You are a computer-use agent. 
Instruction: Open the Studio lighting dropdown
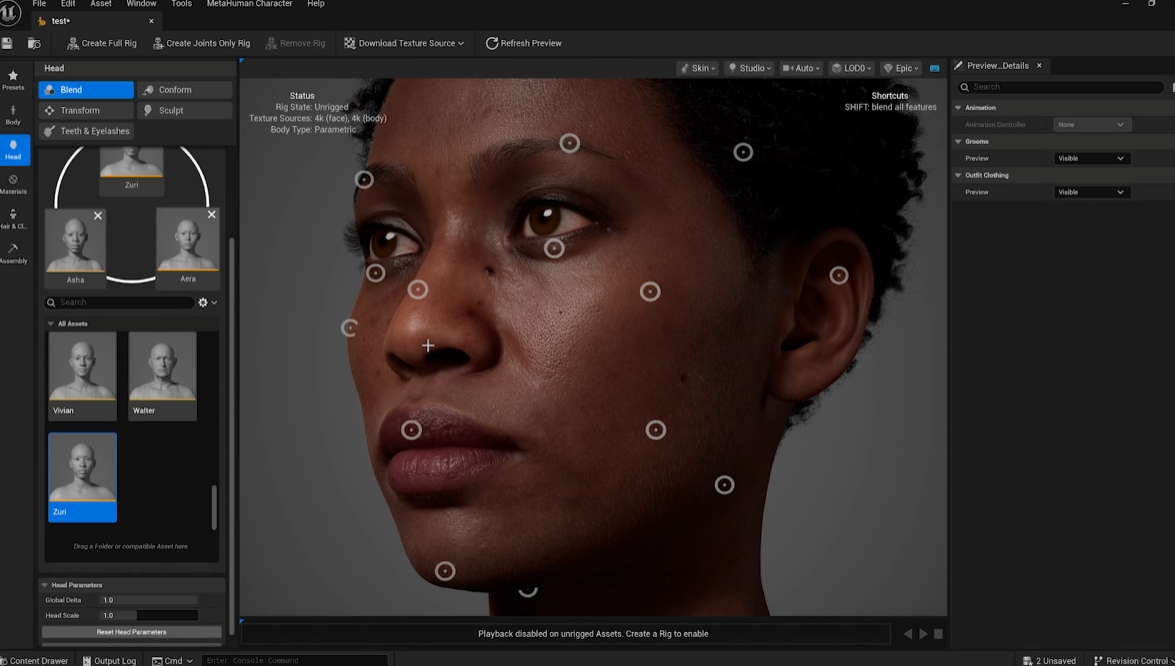pyautogui.click(x=749, y=68)
